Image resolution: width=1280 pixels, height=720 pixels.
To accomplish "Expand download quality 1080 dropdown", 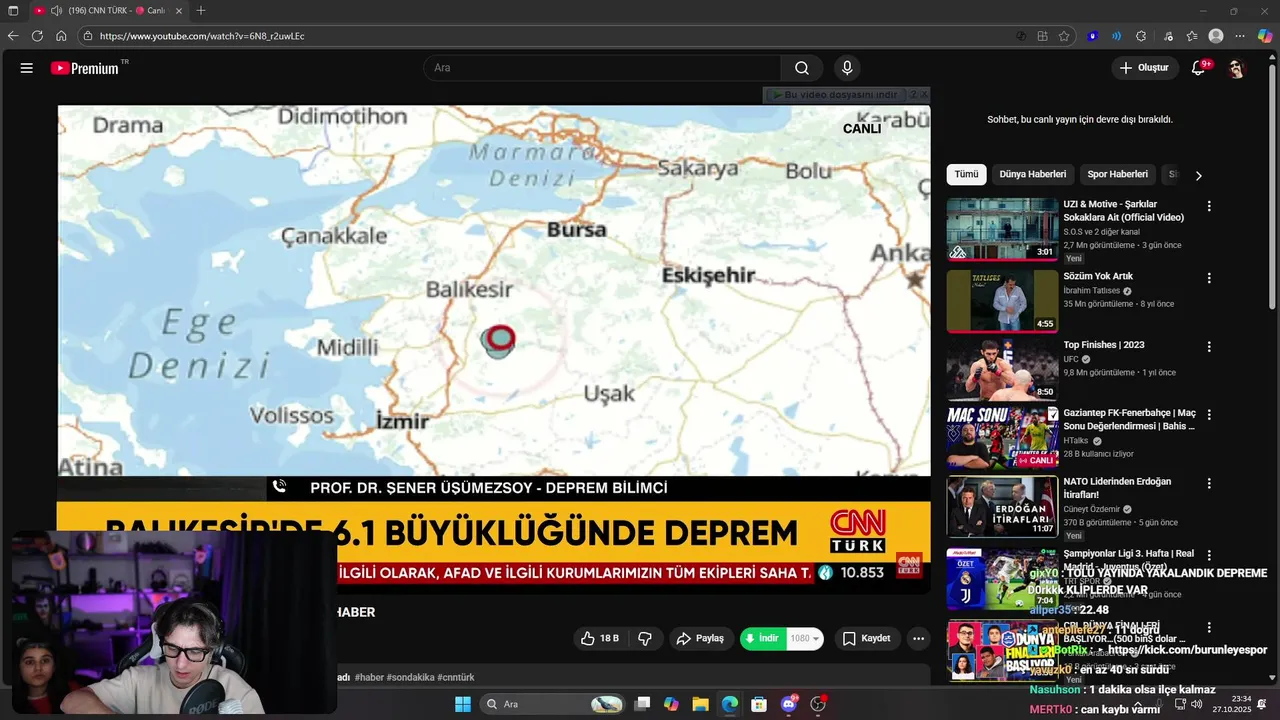I will click(x=805, y=638).
